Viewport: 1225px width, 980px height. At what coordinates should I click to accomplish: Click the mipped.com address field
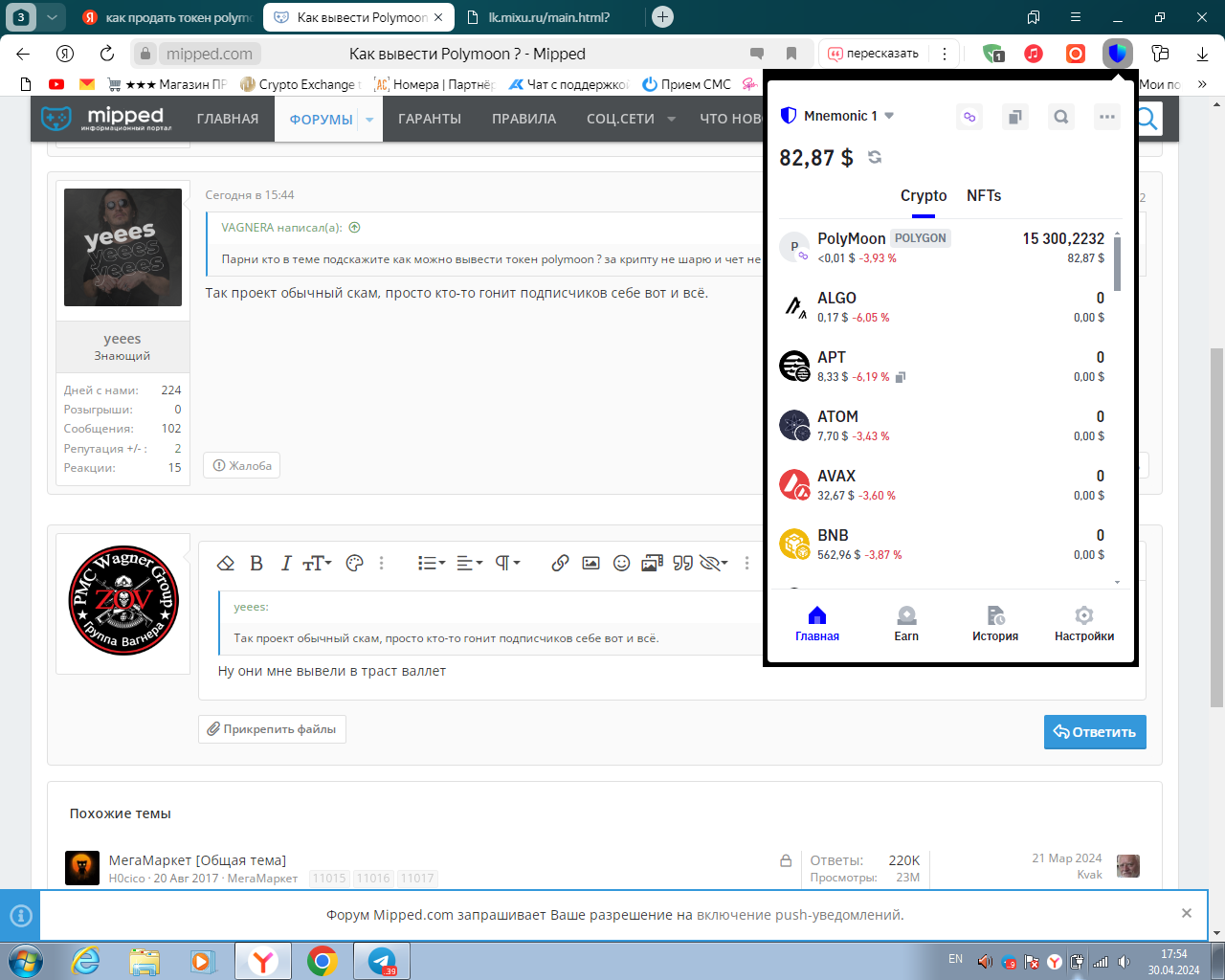210,54
